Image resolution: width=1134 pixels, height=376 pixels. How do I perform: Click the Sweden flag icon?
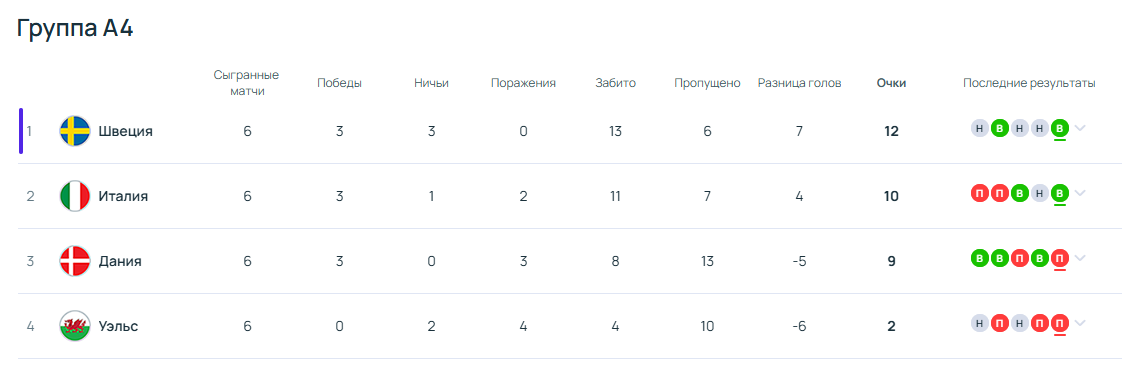click(74, 131)
